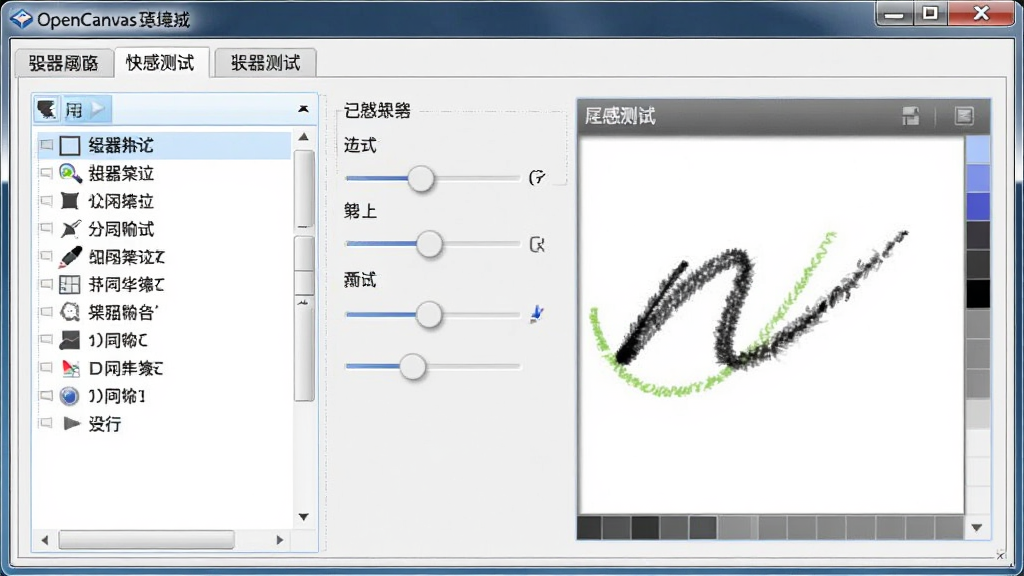Click the list's horizontal scrollbar right arrow
Image resolution: width=1024 pixels, height=576 pixels.
coord(280,540)
